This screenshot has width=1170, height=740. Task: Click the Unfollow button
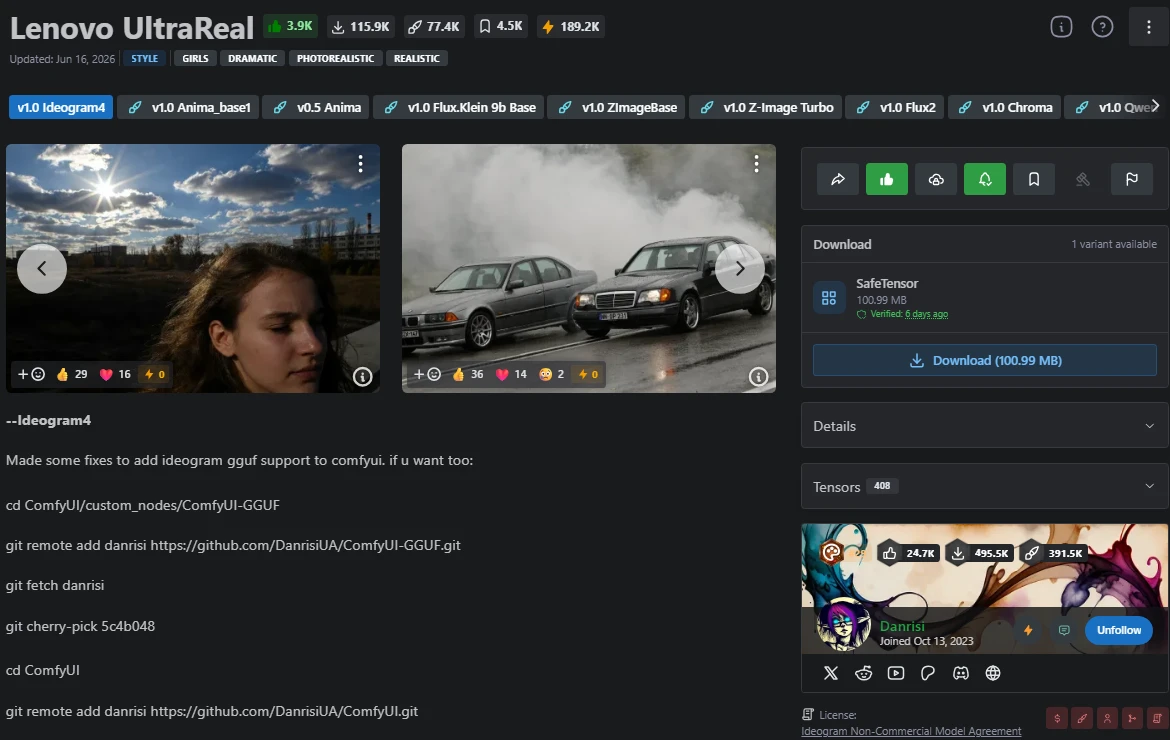[x=1119, y=630]
